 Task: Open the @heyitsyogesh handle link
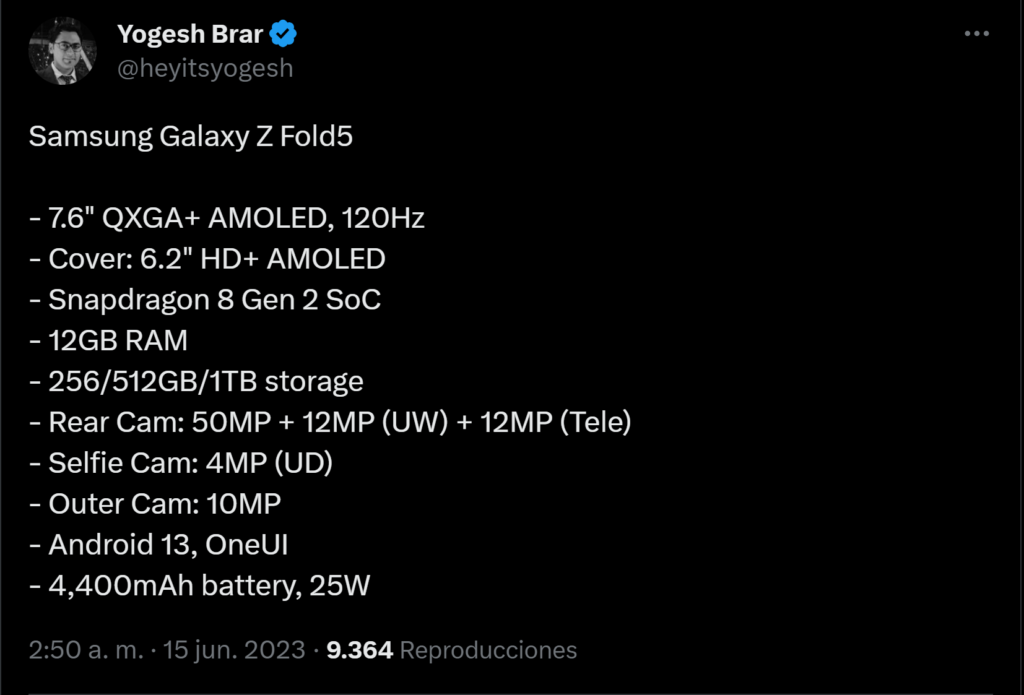(205, 68)
